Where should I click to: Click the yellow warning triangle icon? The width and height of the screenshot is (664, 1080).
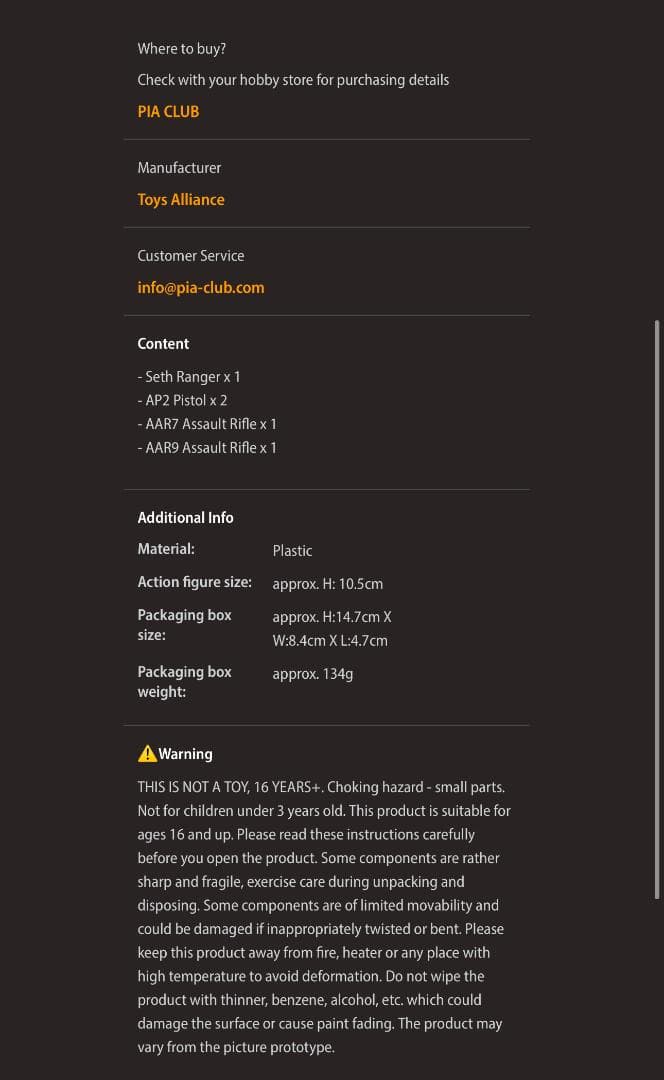tap(147, 754)
